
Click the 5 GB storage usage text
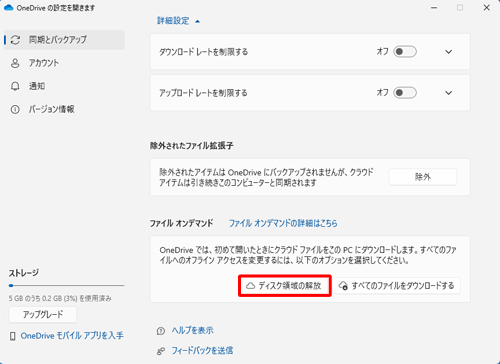tap(60, 298)
